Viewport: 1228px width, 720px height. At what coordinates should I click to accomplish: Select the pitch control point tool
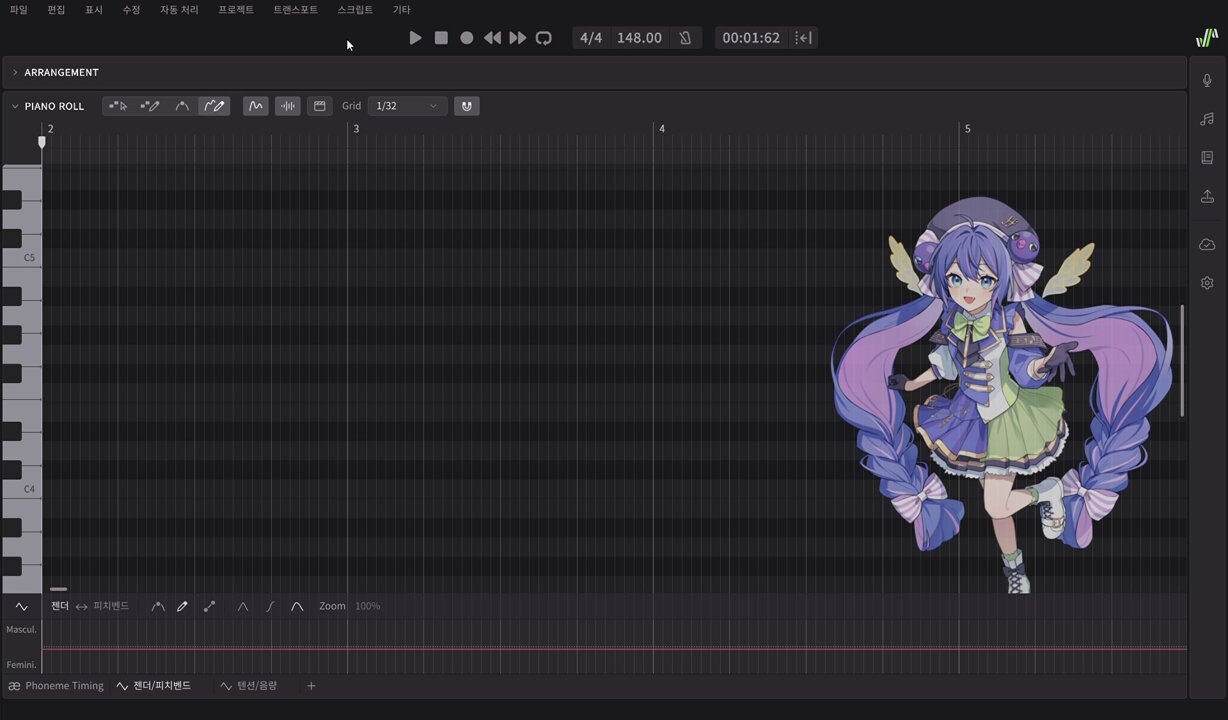(x=182, y=106)
